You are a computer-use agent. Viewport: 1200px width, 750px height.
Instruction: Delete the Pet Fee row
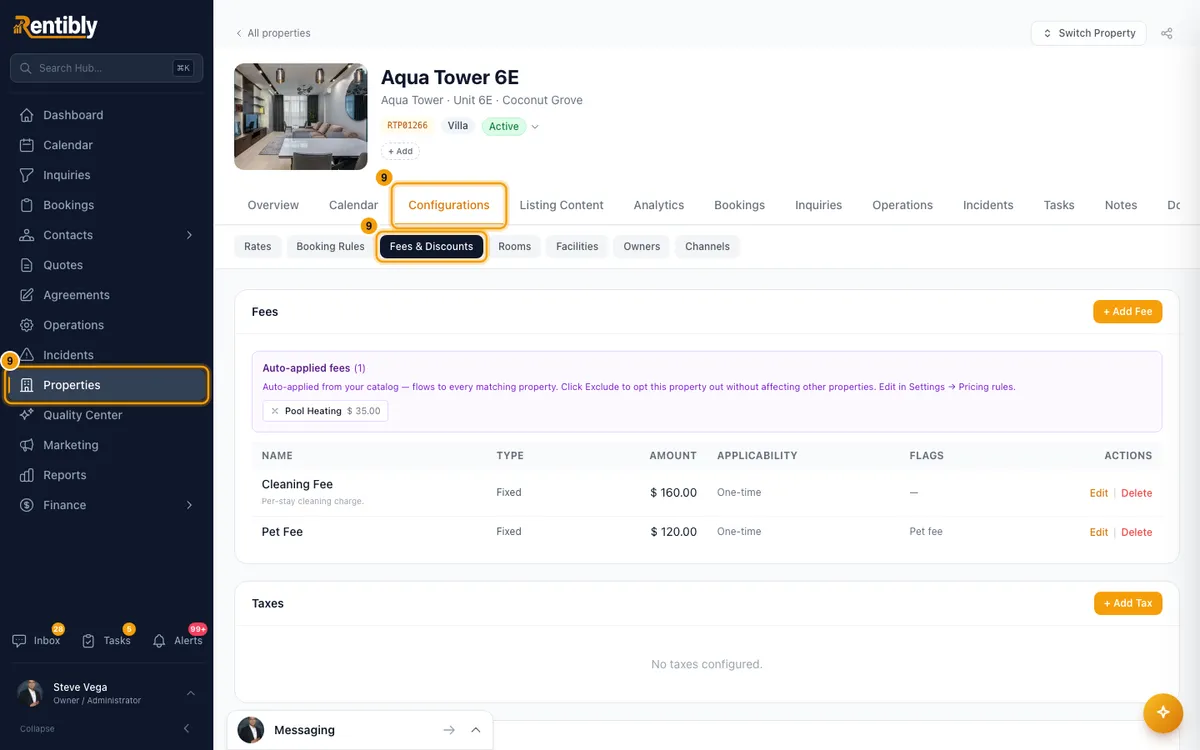point(1136,532)
